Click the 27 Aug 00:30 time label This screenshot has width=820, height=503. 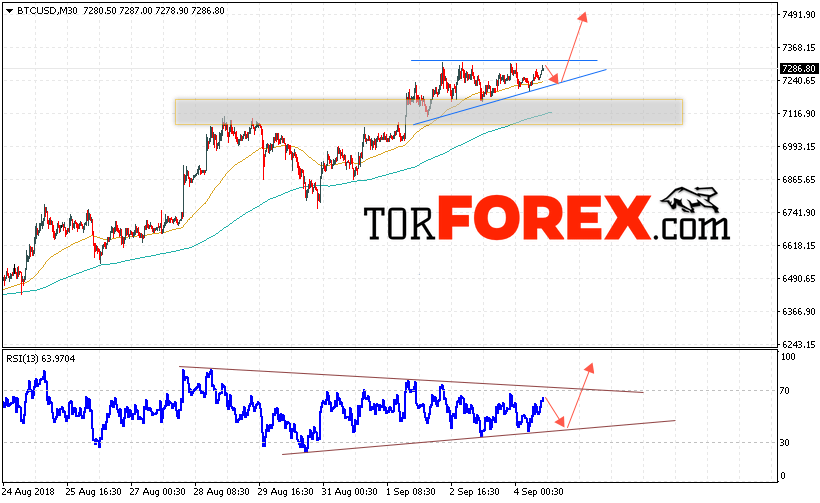[157, 491]
